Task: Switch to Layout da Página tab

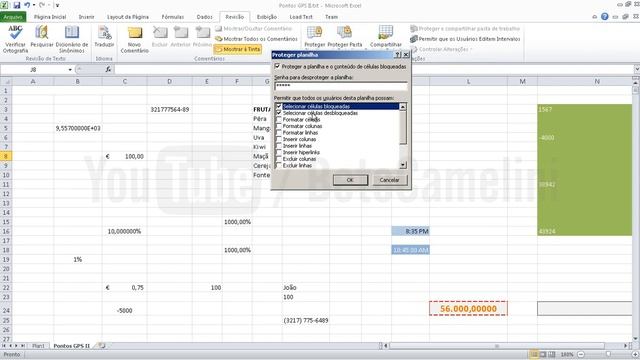Action: tap(128, 17)
